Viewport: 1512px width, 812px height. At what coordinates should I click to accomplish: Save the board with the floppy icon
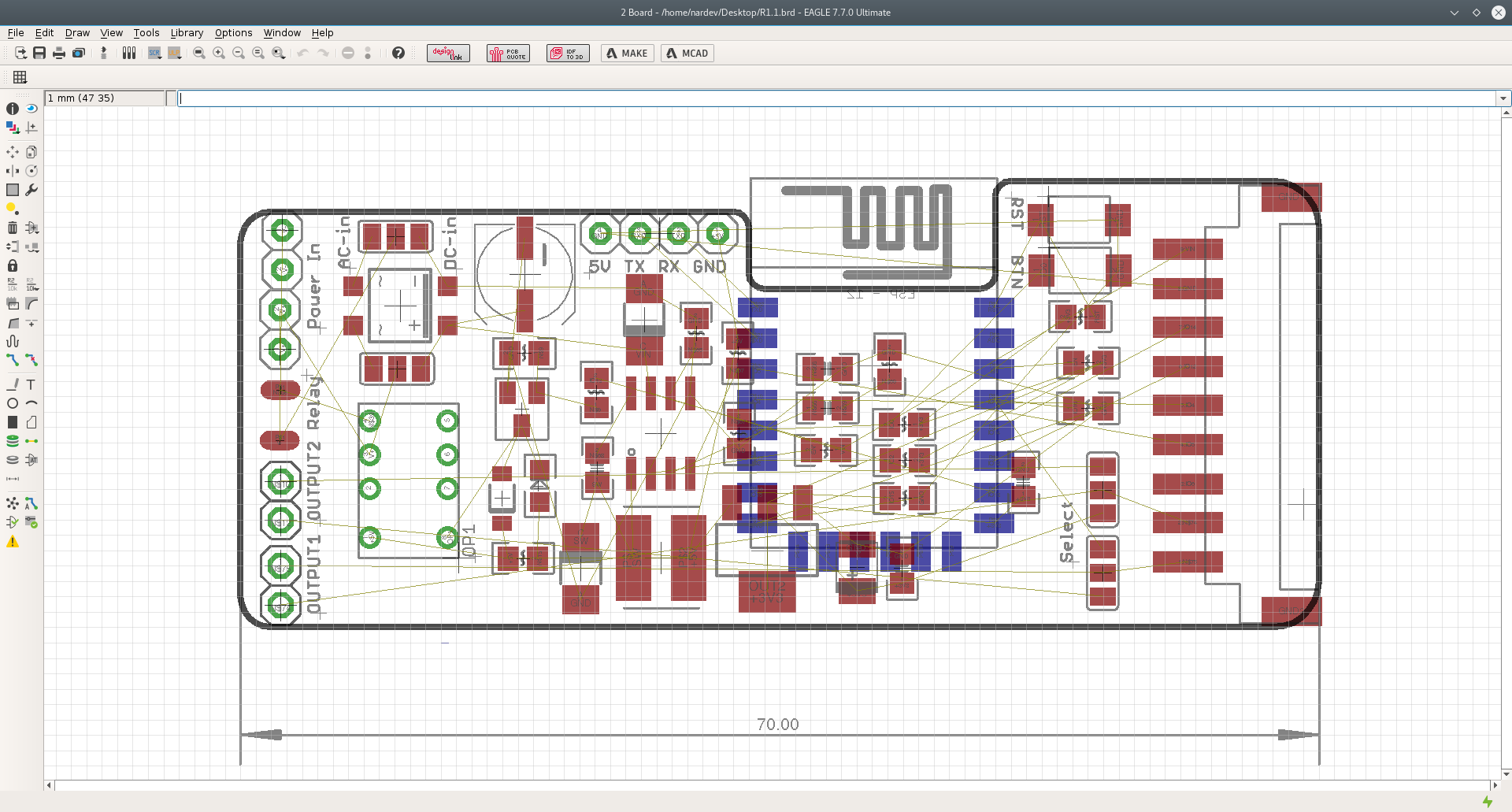[39, 53]
